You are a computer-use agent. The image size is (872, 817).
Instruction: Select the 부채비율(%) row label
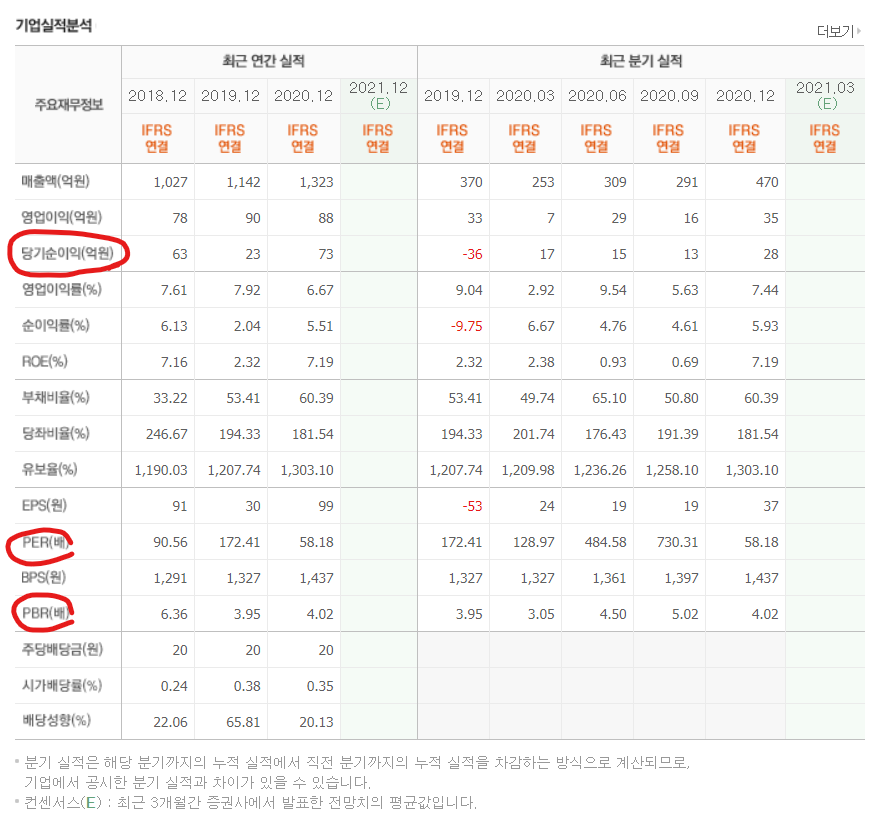pyautogui.click(x=55, y=398)
